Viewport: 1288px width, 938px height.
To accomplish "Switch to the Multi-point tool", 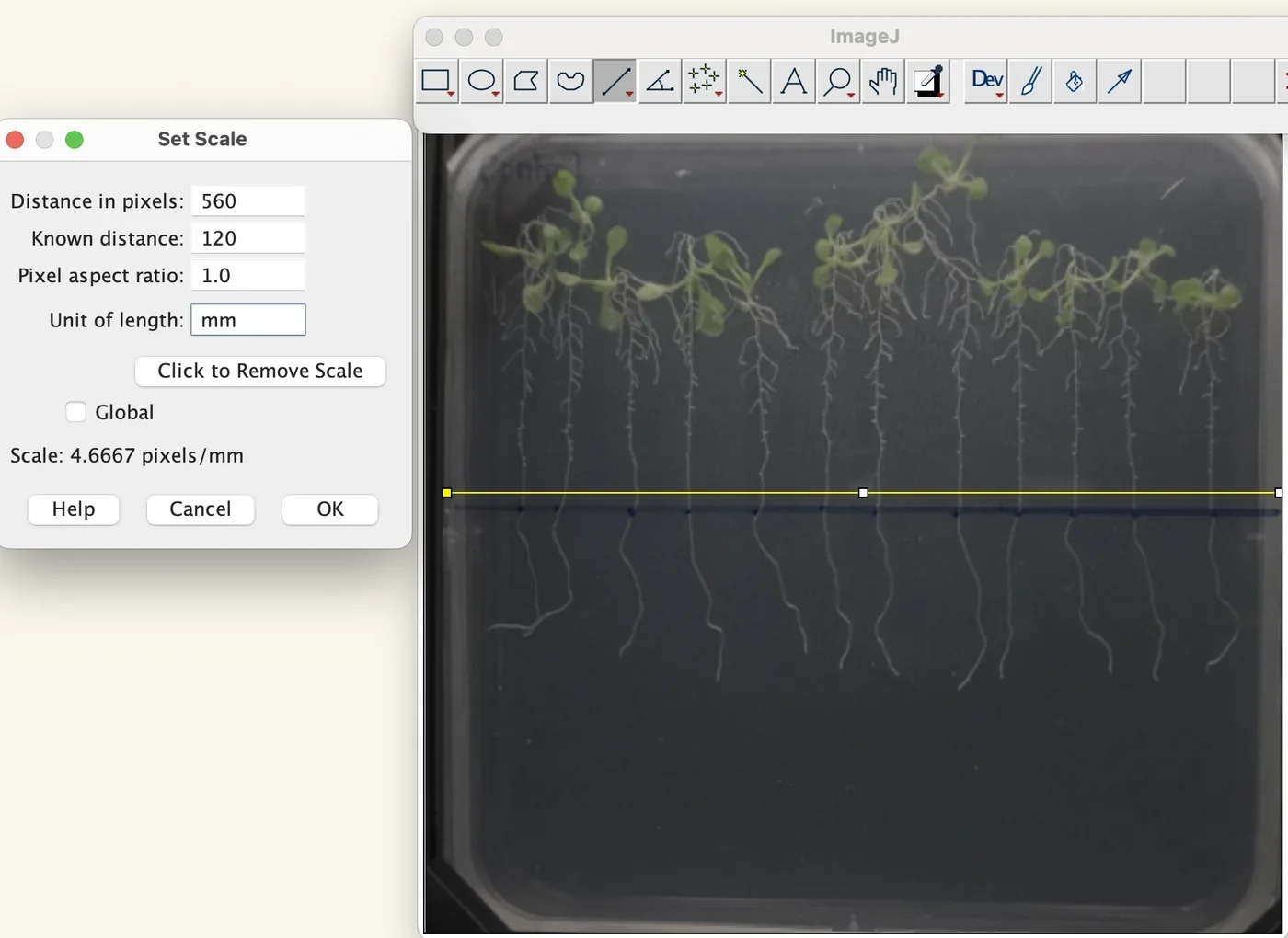I will coord(704,82).
